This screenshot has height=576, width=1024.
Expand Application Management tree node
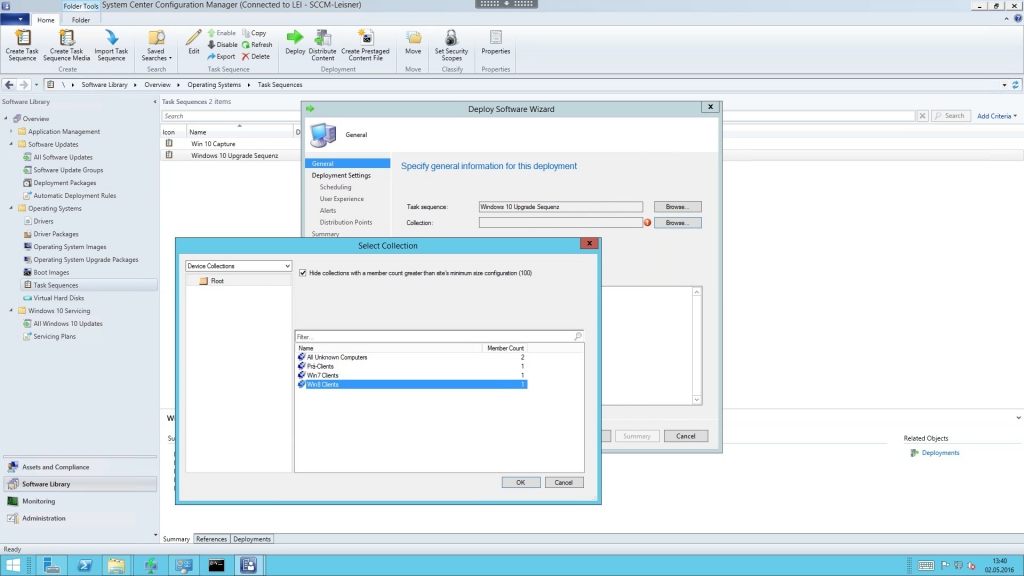pyautogui.click(x=11, y=131)
